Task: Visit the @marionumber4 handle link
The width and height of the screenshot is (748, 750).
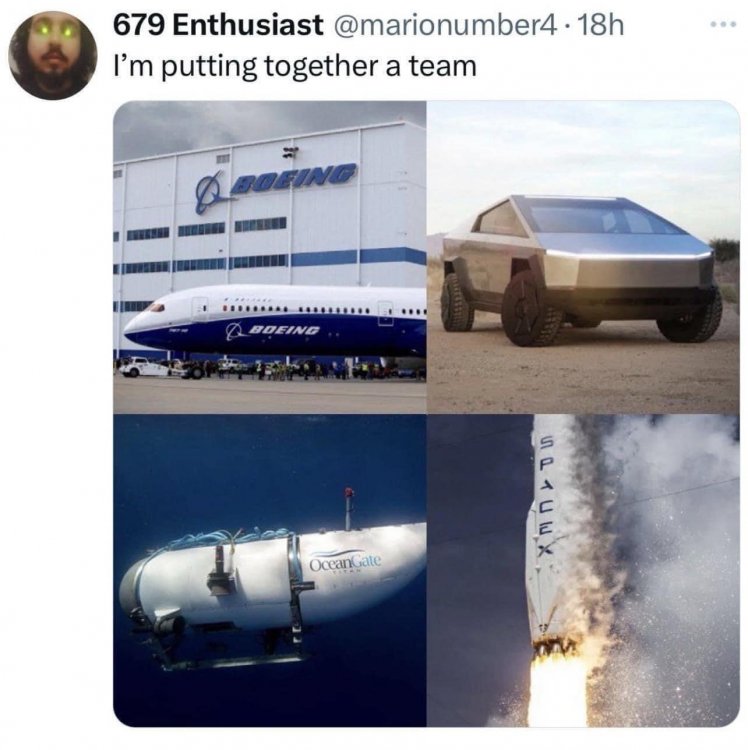Action: pyautogui.click(x=443, y=25)
